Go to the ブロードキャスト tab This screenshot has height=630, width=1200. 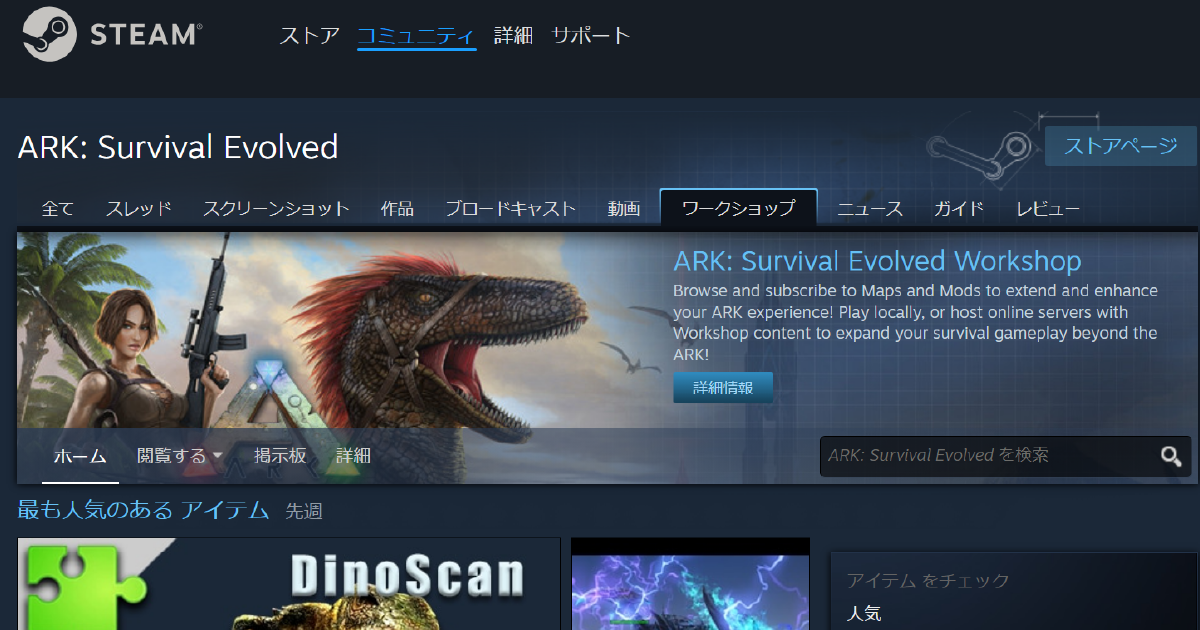click(510, 209)
